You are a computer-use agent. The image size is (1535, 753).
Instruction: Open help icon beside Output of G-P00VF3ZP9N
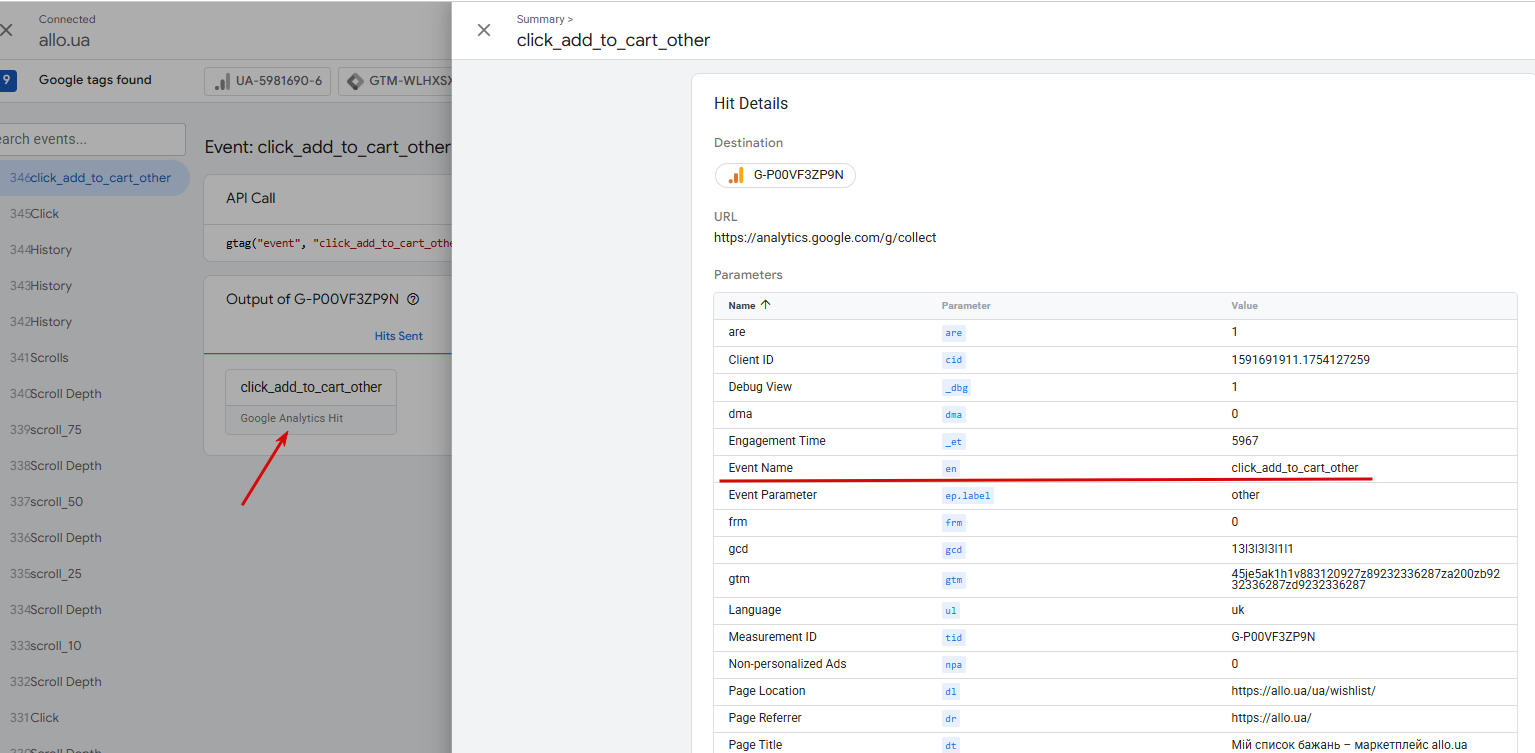click(x=413, y=299)
